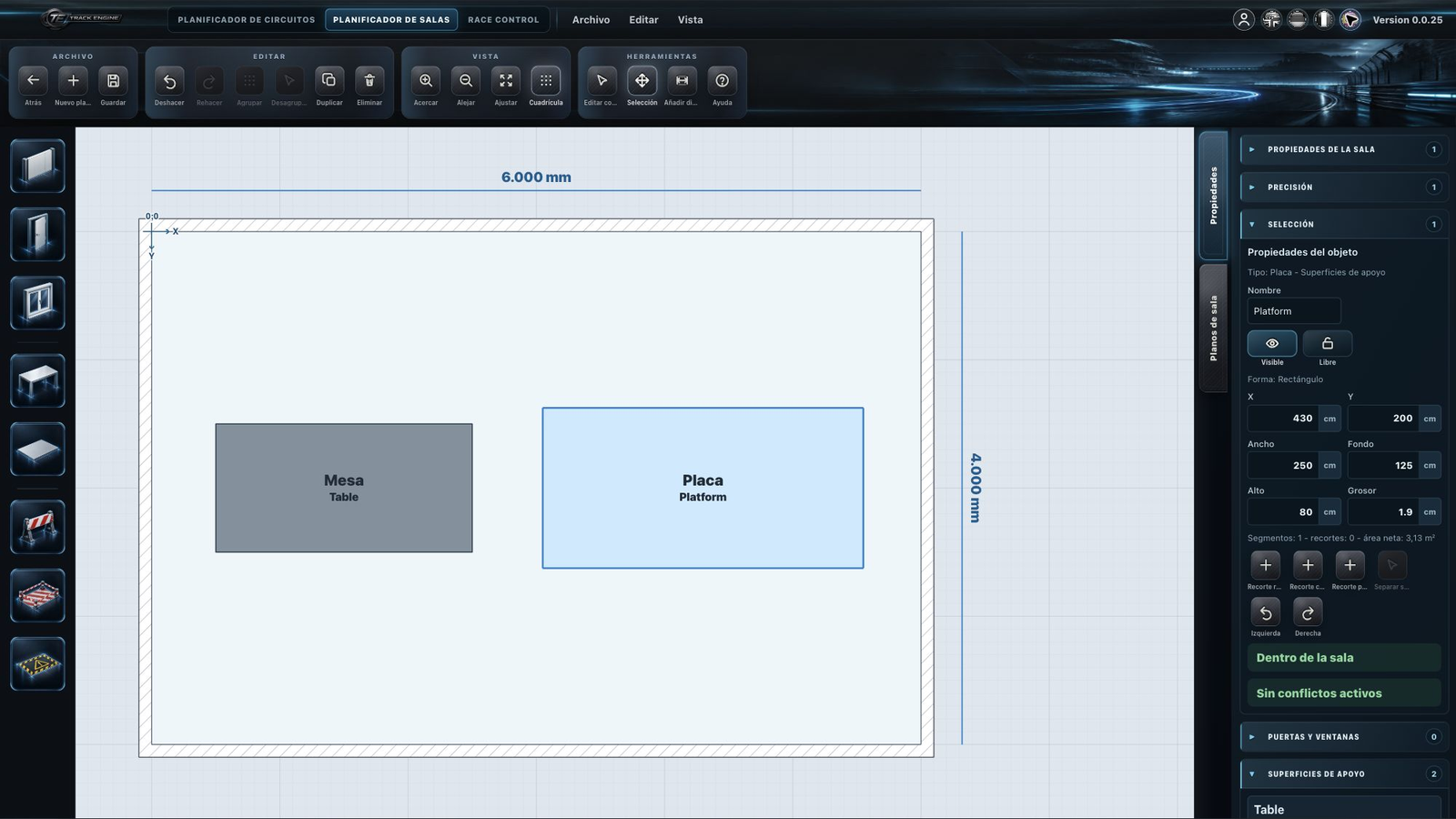Open the Planos de sala side tab
Screen dimensions: 1456x819
[x=1213, y=329]
